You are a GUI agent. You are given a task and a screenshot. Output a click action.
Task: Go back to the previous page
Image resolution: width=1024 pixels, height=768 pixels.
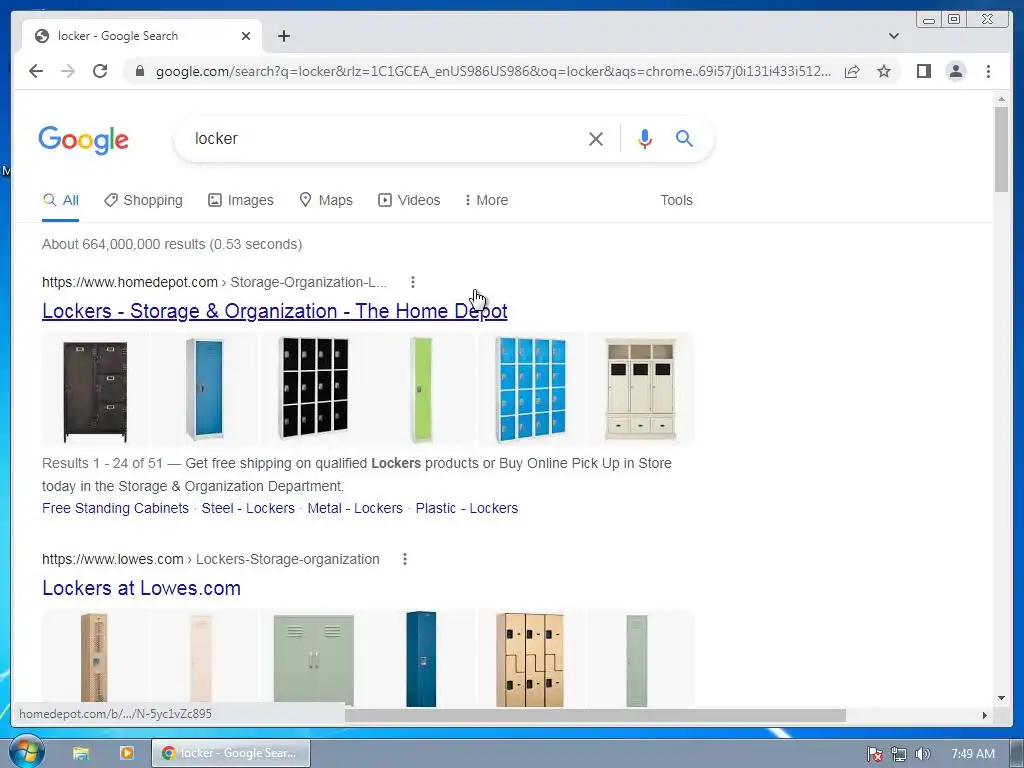pos(36,71)
